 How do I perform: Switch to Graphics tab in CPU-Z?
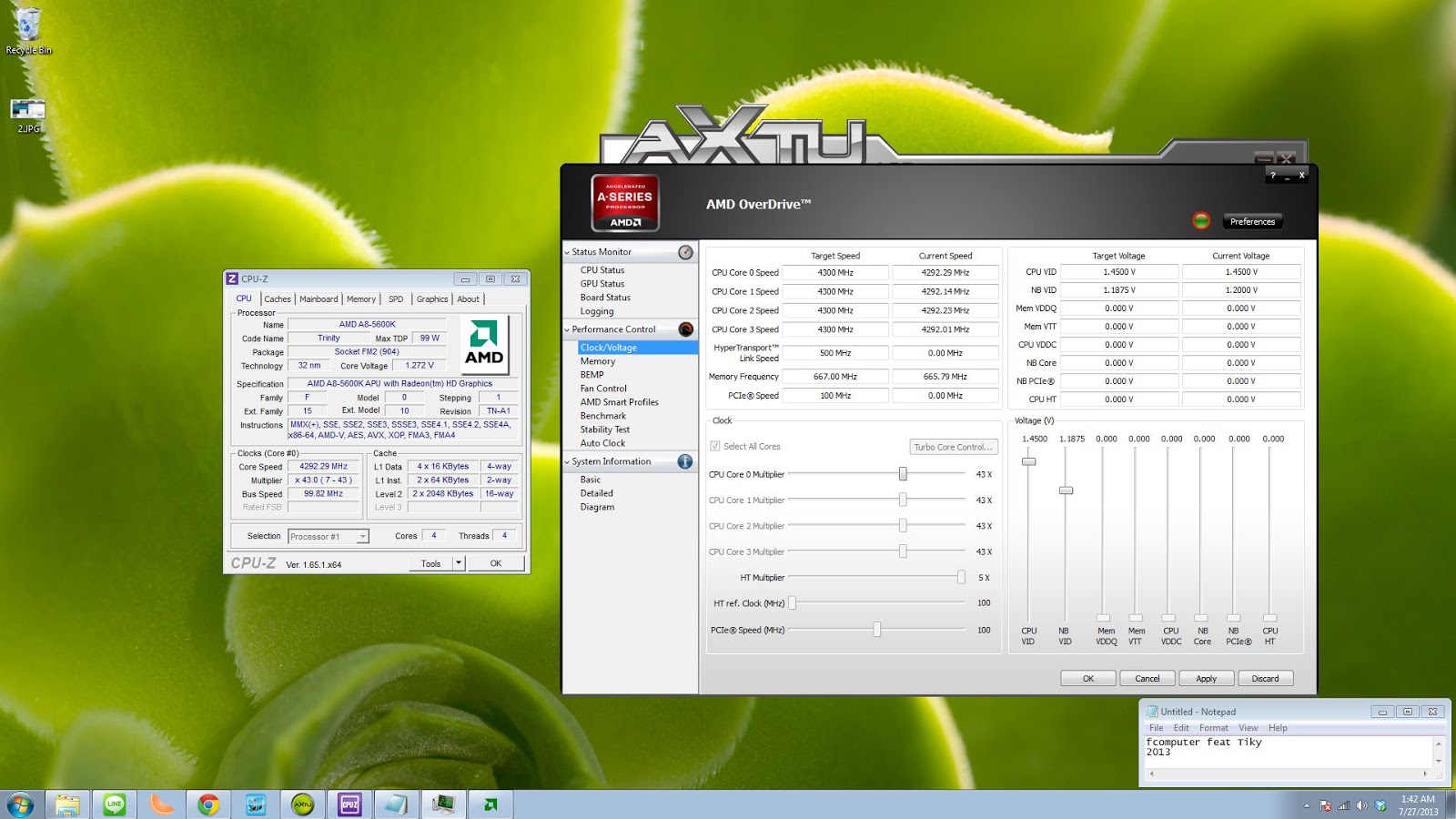[x=432, y=298]
